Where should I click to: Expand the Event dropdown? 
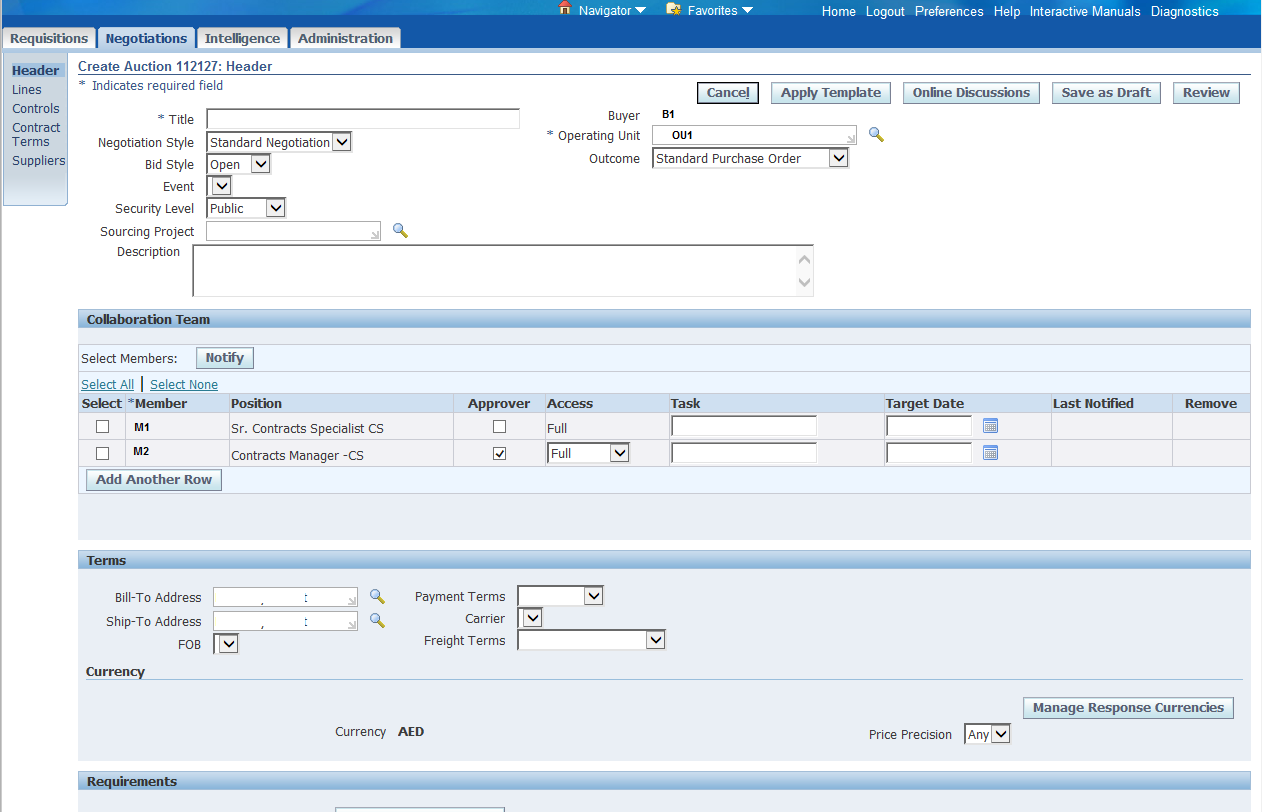click(221, 185)
